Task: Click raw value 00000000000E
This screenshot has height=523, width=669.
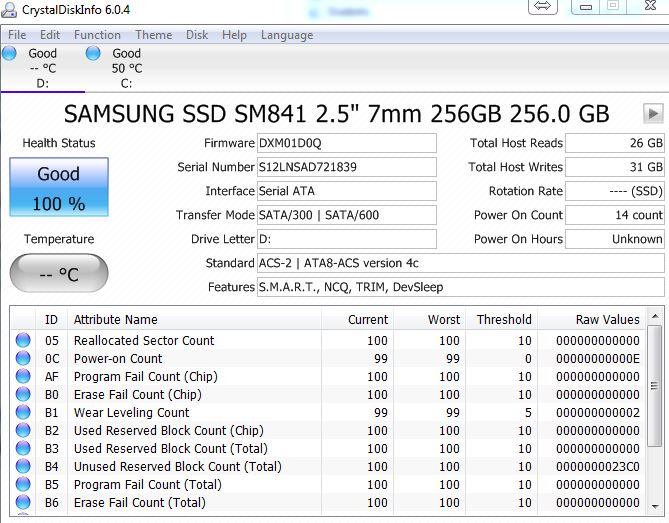Action: tap(598, 358)
